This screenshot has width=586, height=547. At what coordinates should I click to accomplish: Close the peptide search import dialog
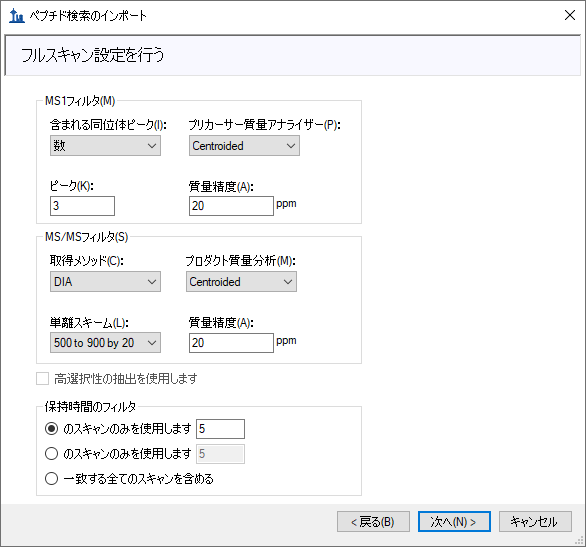(570, 15)
